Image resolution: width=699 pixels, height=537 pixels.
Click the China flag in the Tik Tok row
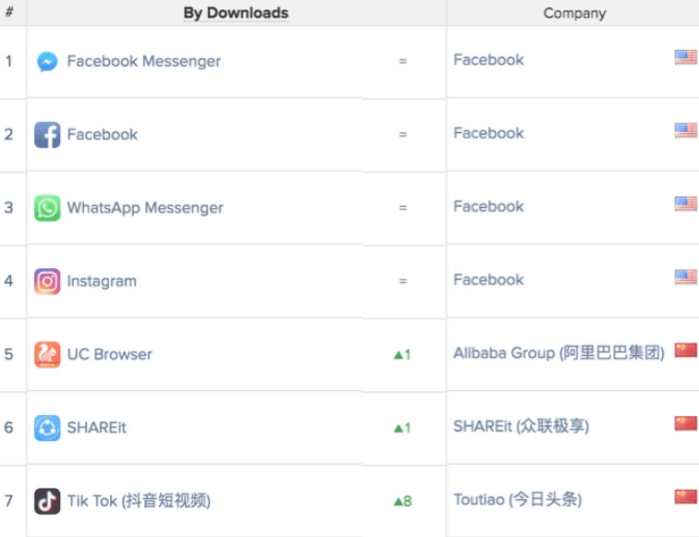(x=686, y=496)
